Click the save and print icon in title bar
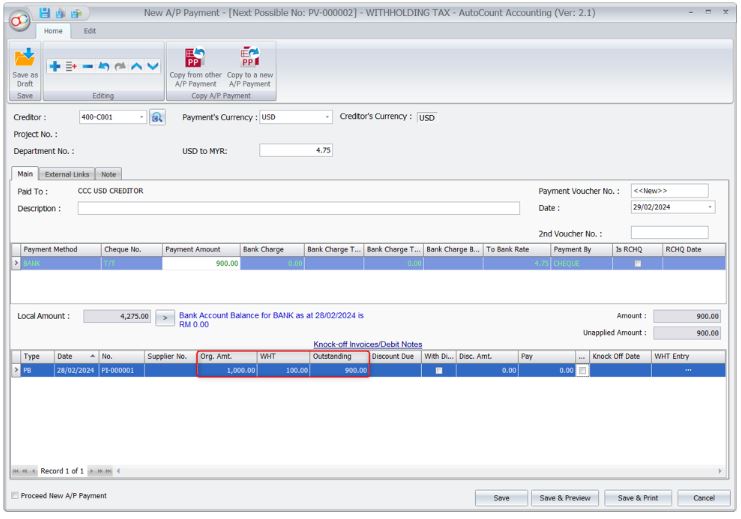This screenshot has height=519, width=741. tap(76, 13)
